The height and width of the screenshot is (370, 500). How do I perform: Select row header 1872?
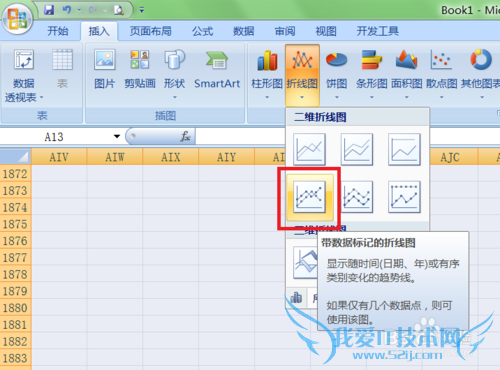15,174
